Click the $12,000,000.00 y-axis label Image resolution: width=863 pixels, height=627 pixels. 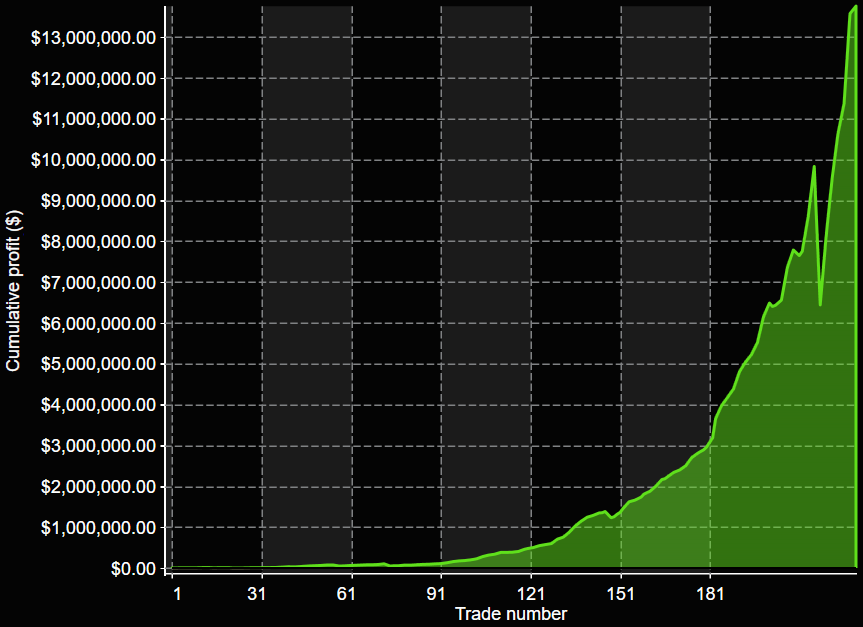click(x=94, y=79)
